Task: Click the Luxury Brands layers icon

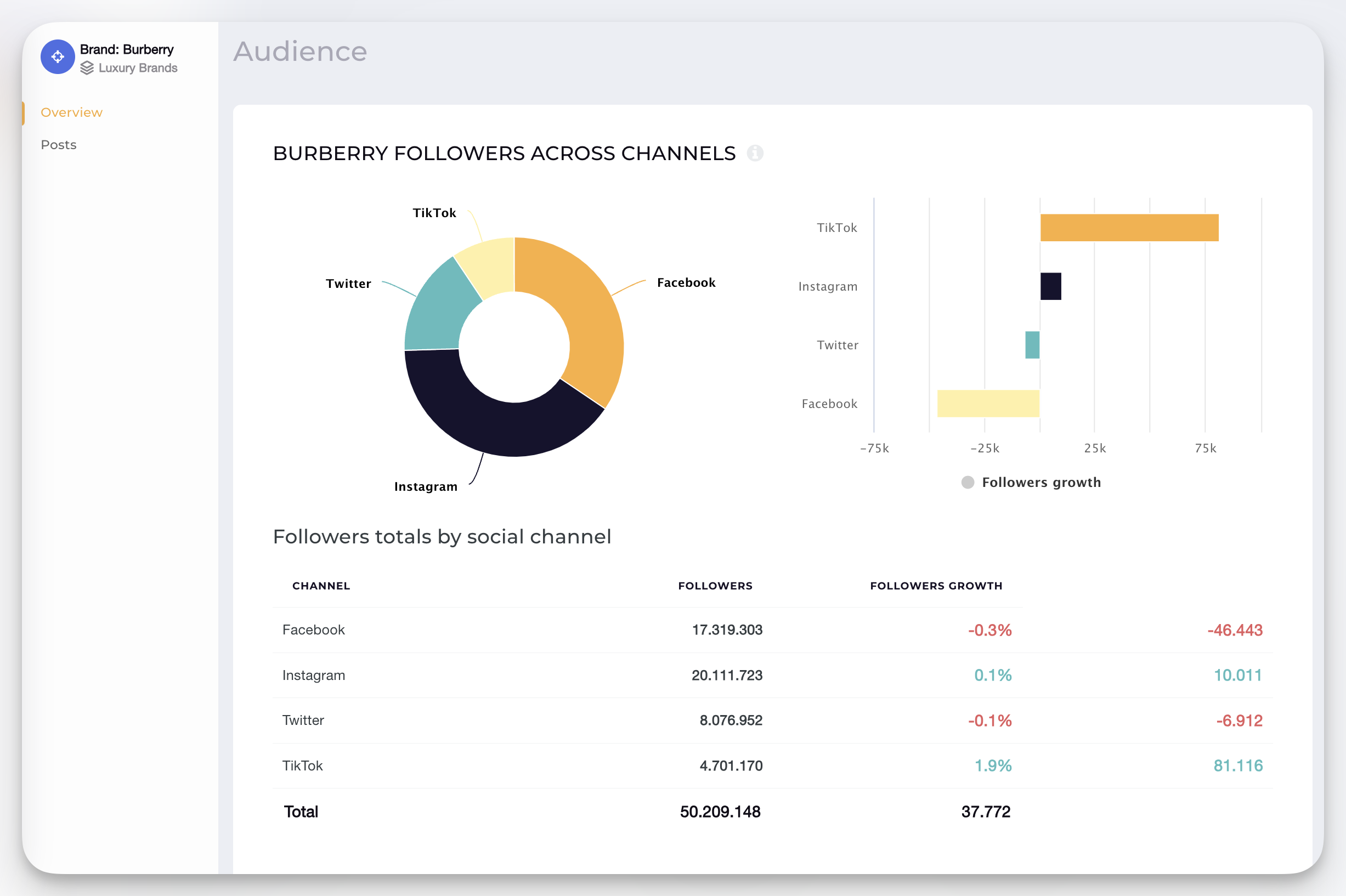Action: click(87, 68)
